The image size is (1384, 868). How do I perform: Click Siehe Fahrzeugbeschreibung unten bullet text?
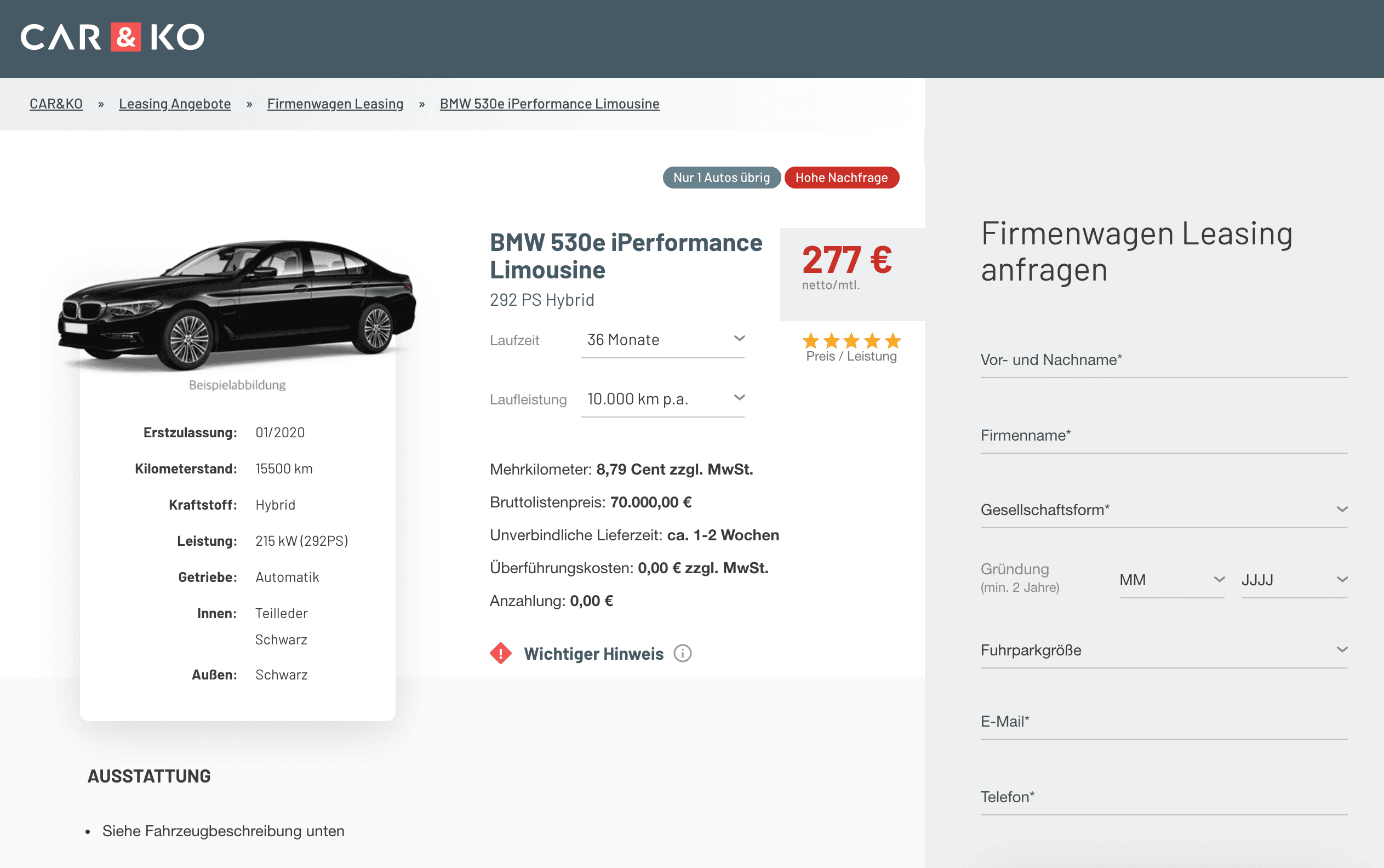click(x=224, y=831)
